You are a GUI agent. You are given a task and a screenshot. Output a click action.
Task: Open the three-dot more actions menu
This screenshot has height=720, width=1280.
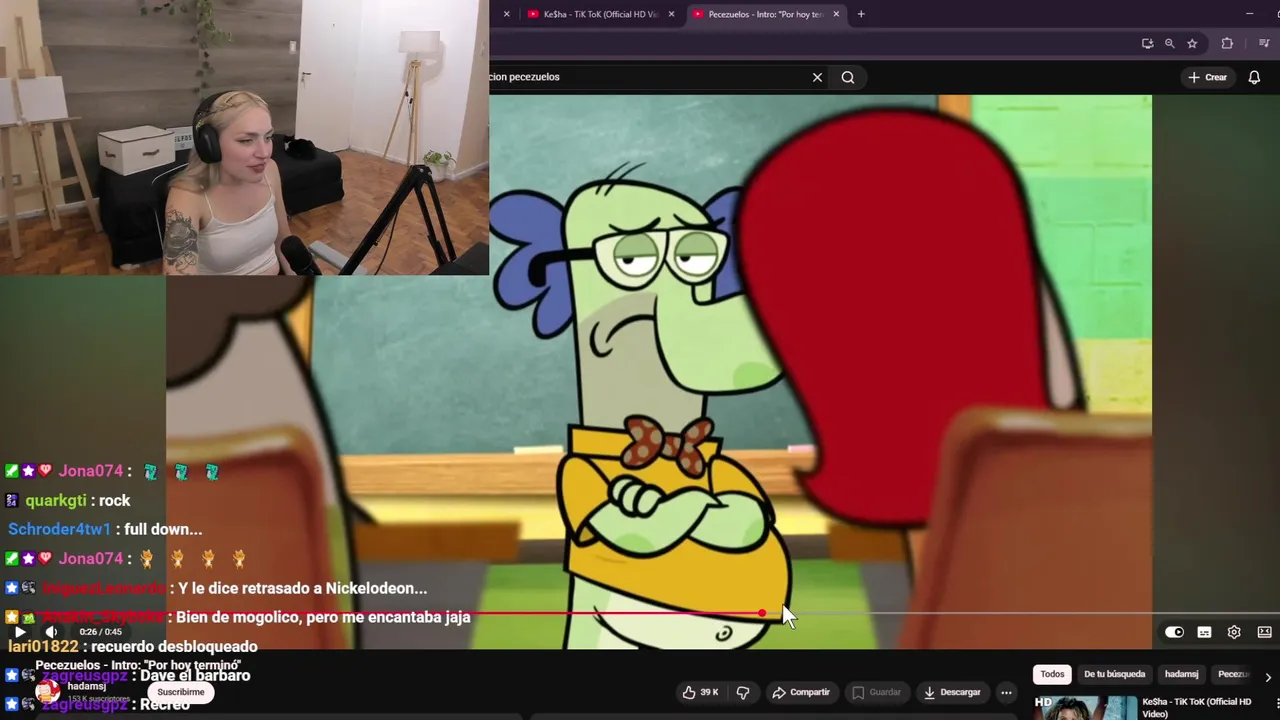(x=1006, y=692)
